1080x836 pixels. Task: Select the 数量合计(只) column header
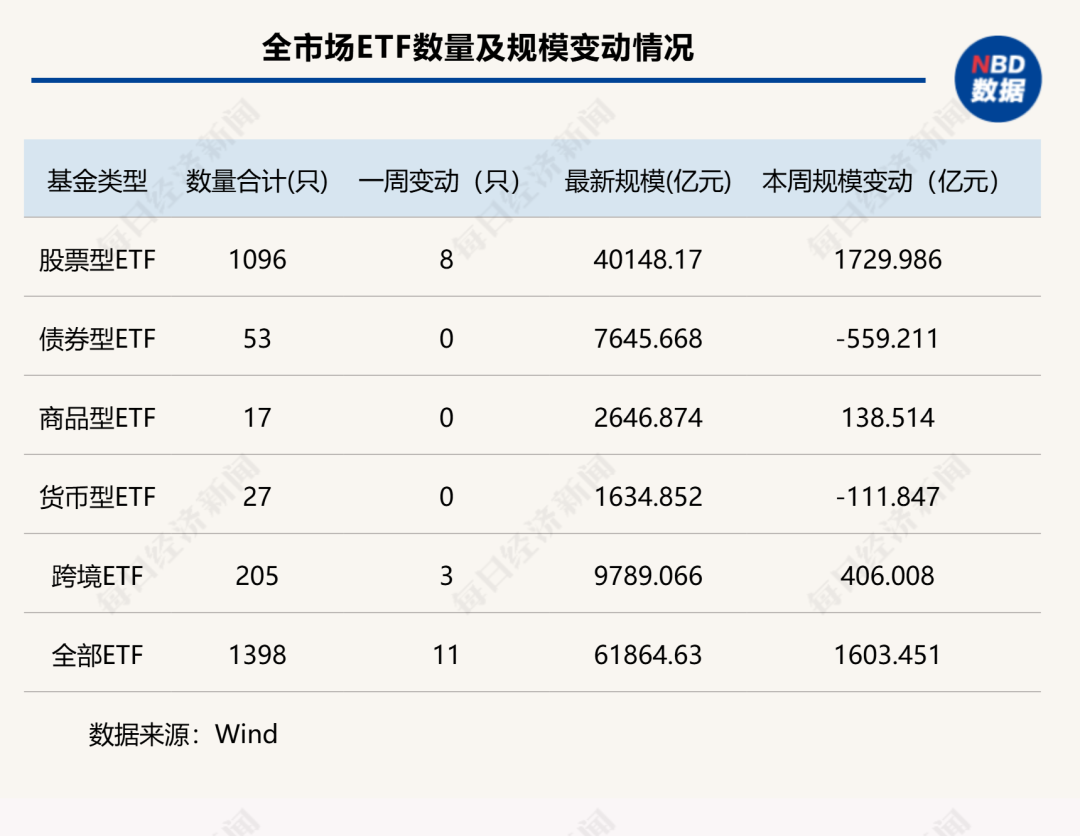(257, 181)
